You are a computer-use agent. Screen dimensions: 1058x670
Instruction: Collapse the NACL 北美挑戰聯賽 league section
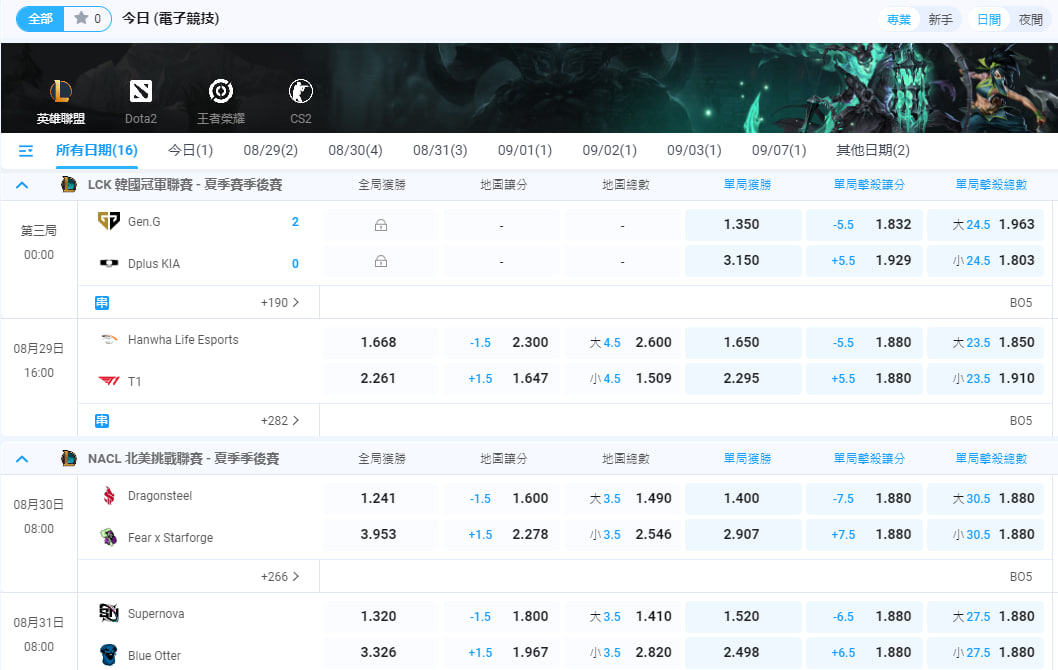(22, 459)
